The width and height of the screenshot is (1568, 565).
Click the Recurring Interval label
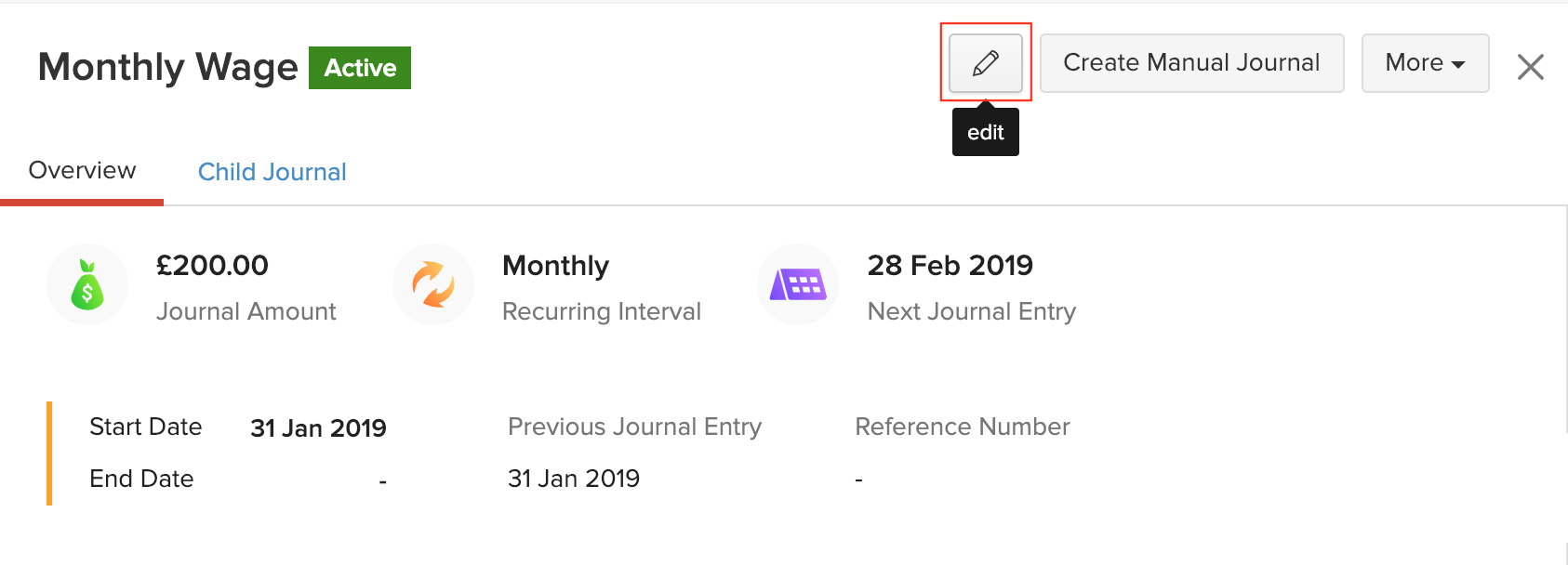coord(601,311)
